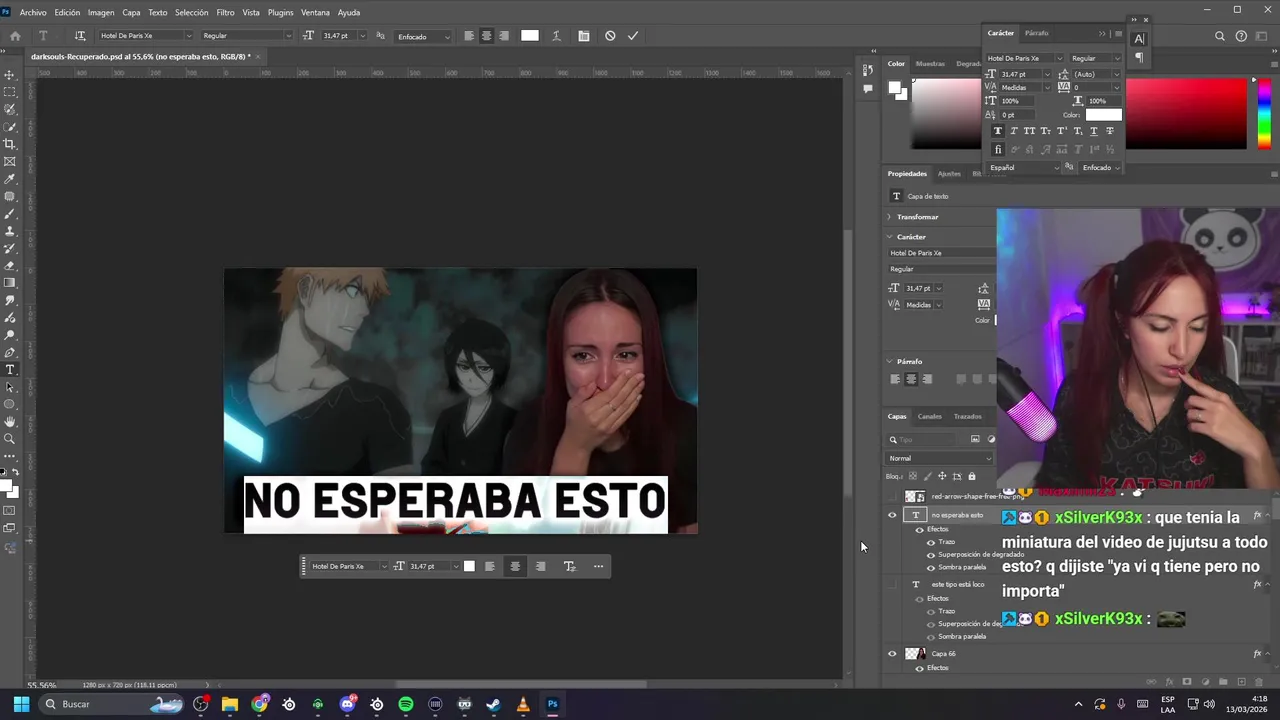
Task: Select the Gradient tool
Action: point(10,283)
